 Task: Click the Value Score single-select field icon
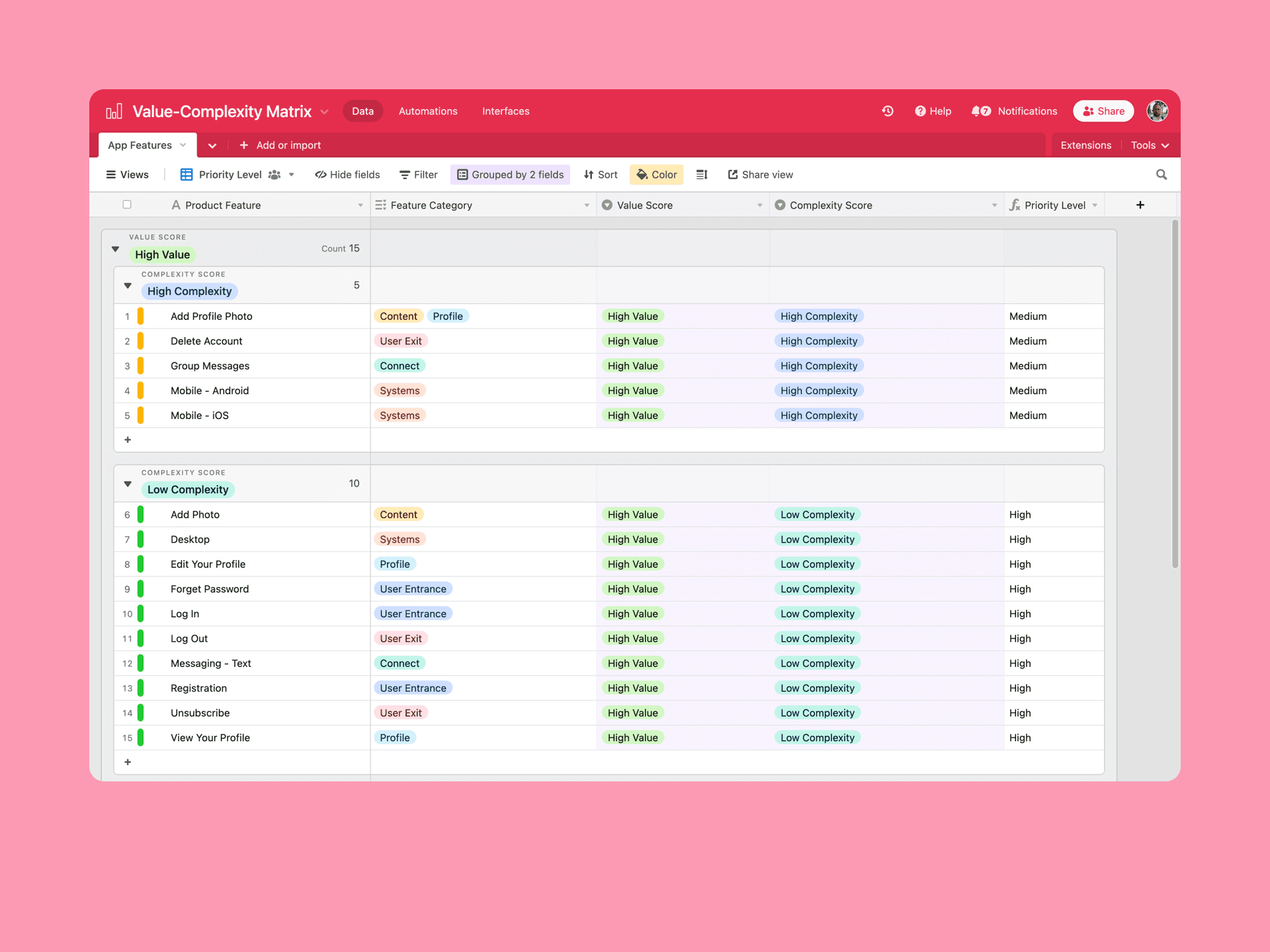click(x=607, y=205)
